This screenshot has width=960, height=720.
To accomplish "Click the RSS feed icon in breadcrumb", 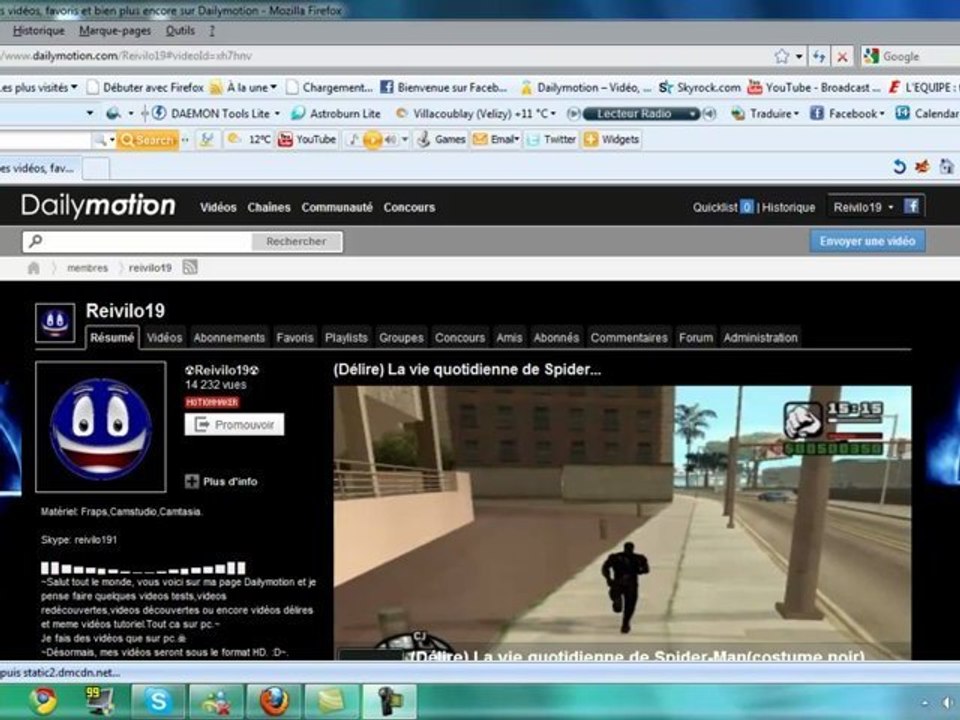I will point(190,267).
